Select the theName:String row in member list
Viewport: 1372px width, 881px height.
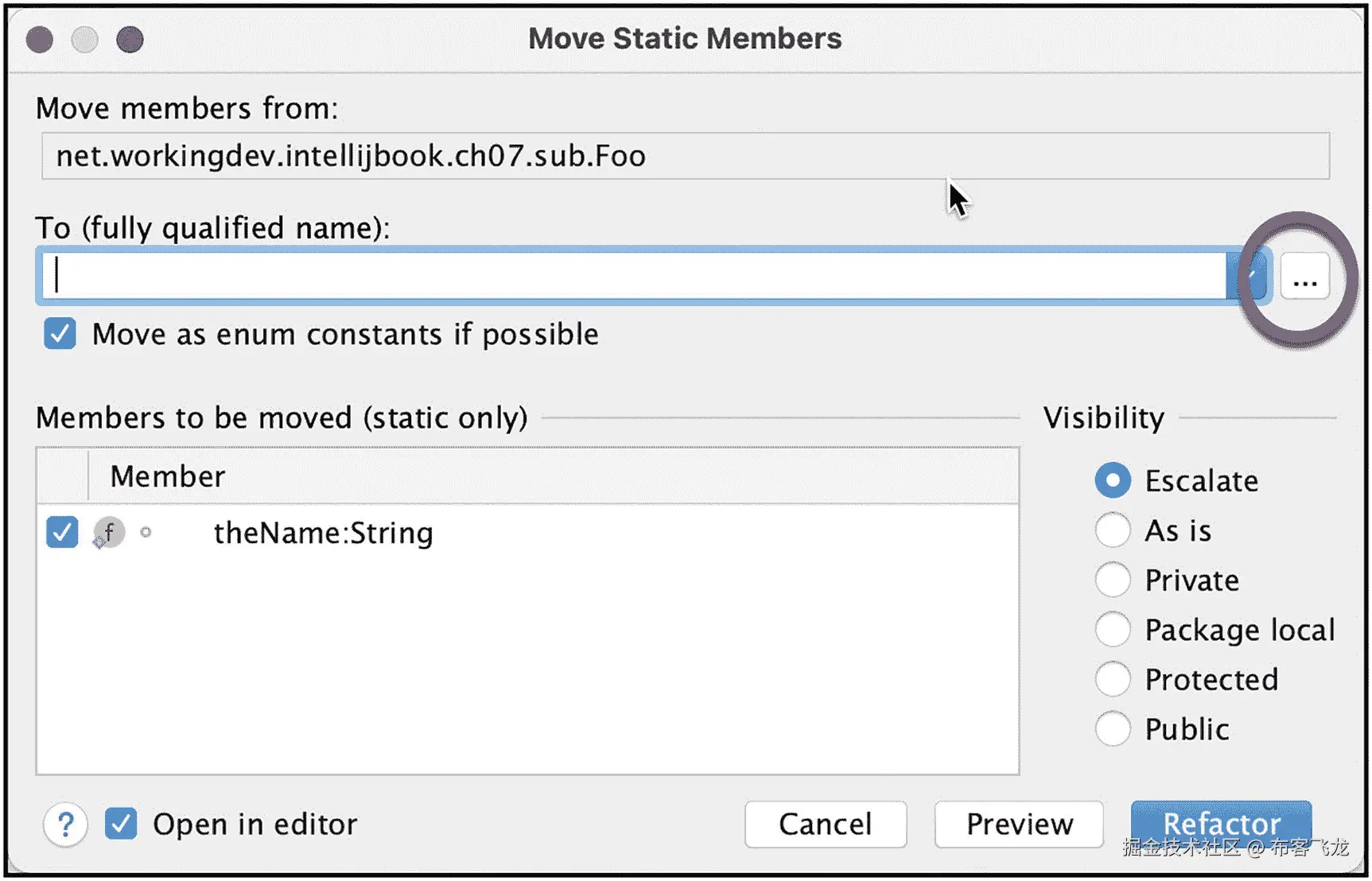tap(557, 533)
